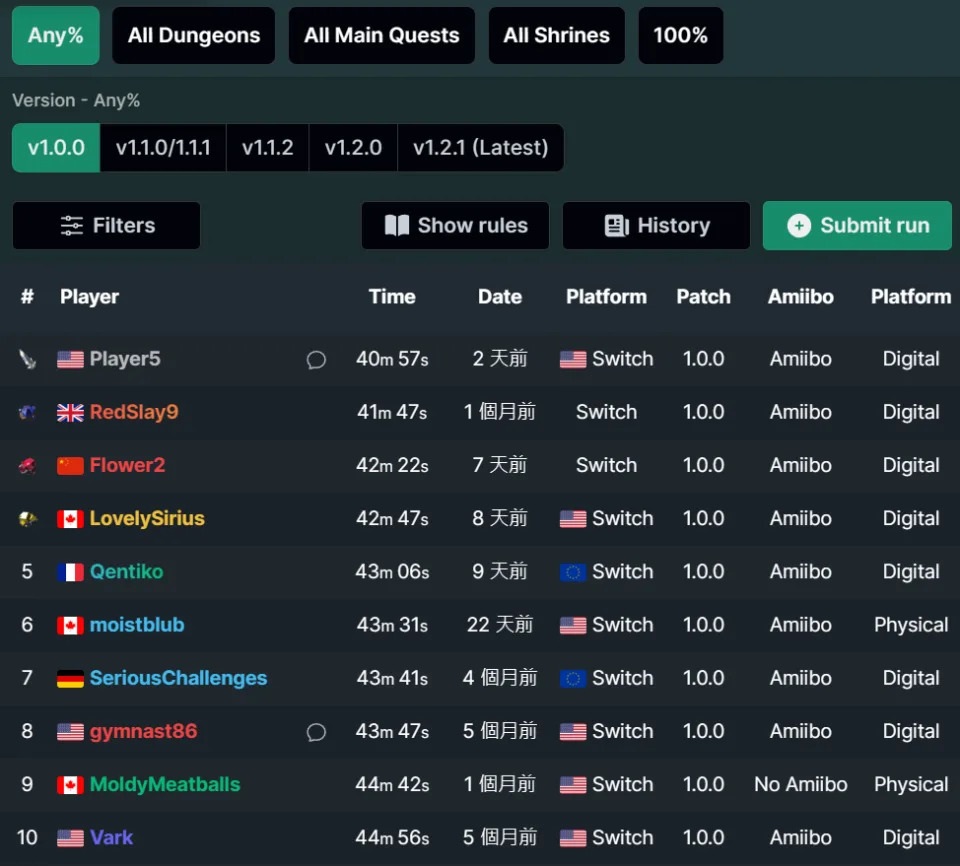
Task: Click US flag next to Vark
Action: tap(70, 838)
